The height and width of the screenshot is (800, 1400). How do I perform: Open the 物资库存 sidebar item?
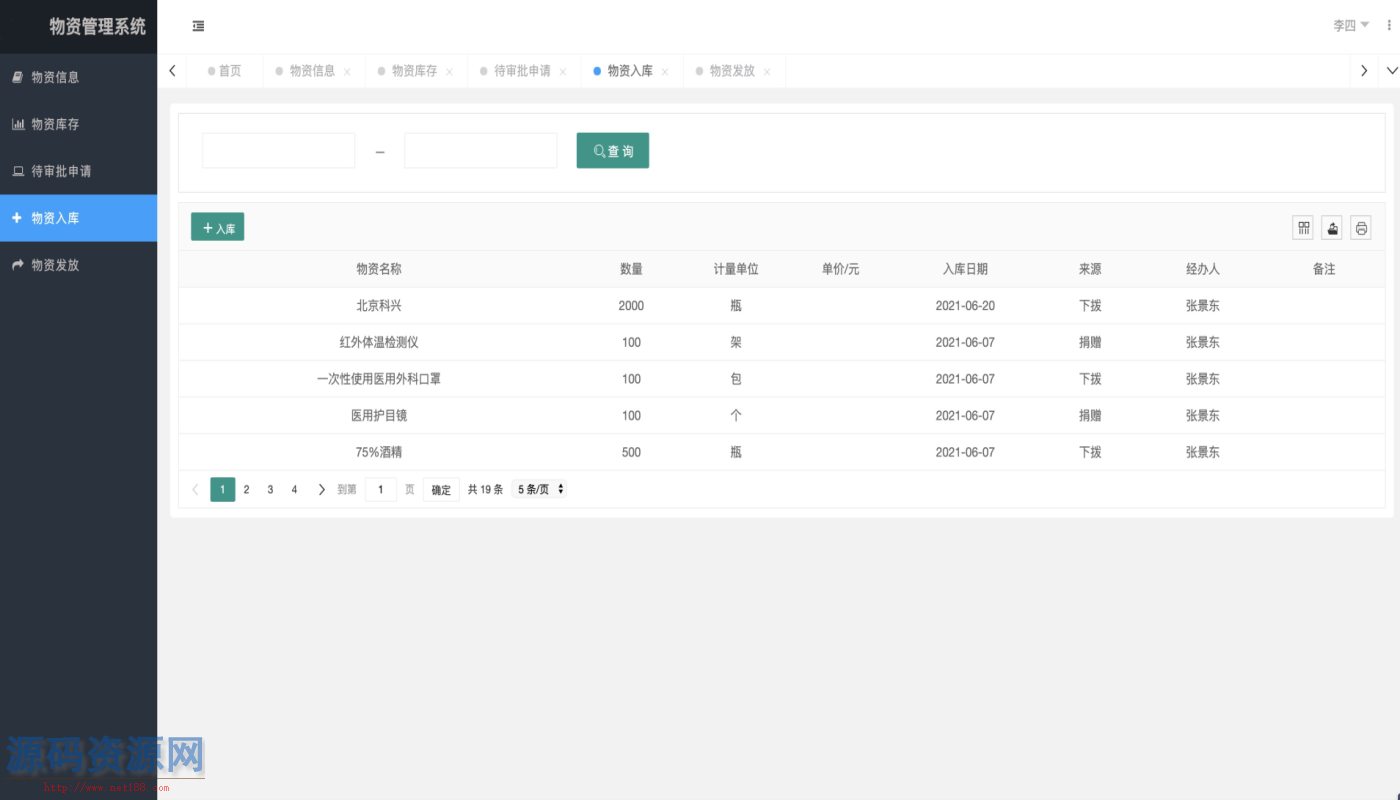click(x=78, y=124)
